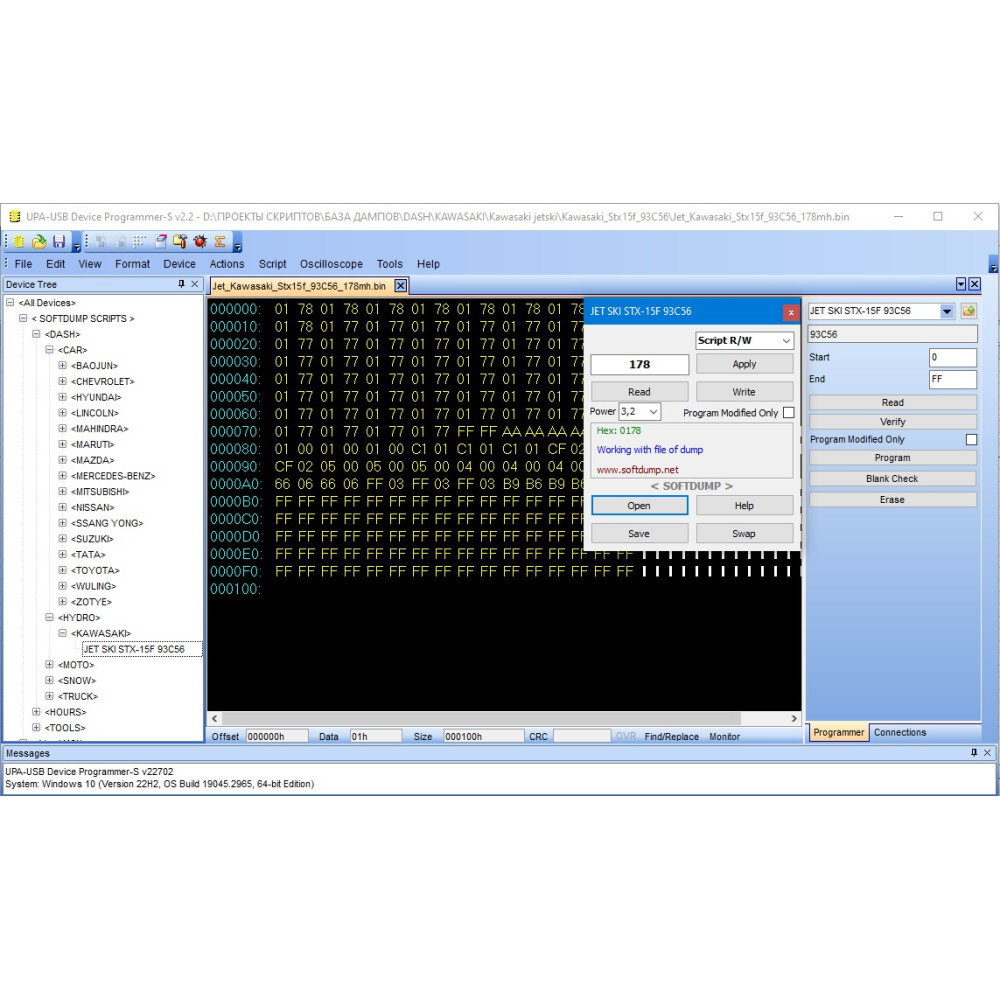Image resolution: width=1000 pixels, height=1000 pixels.
Task: Click Verify in Programmer panel
Action: [892, 422]
